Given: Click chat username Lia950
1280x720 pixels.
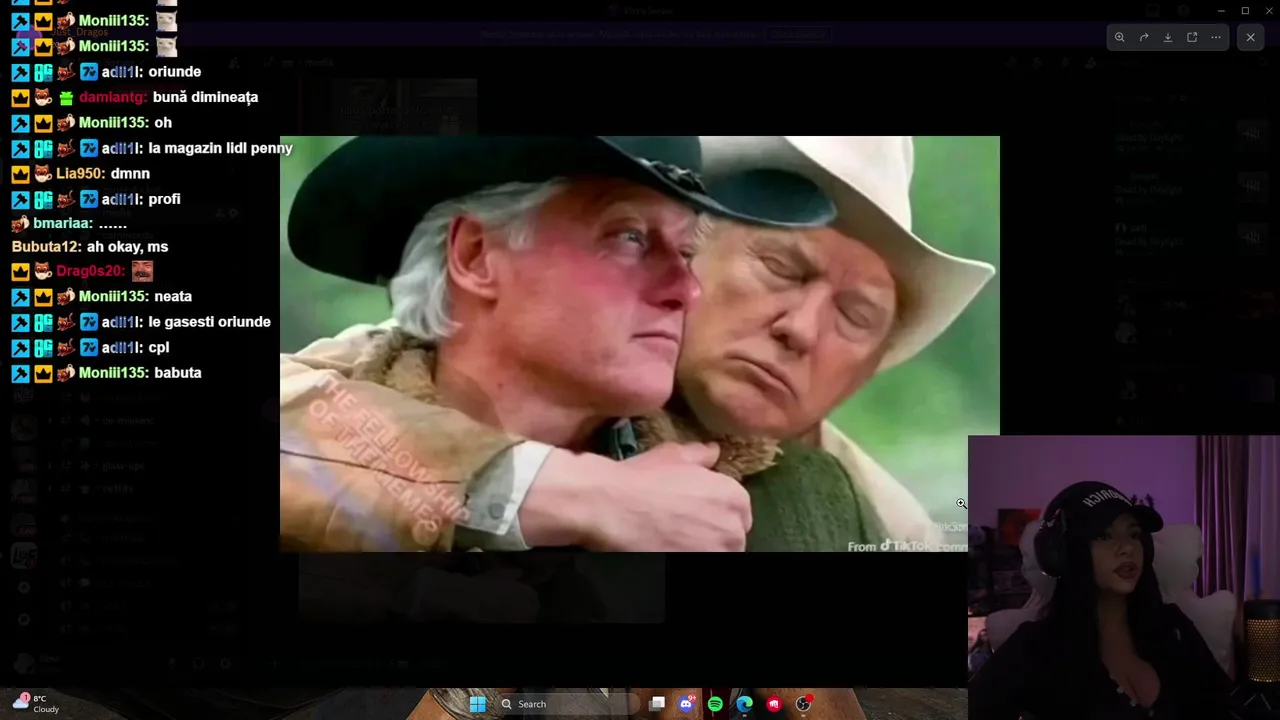Looking at the screenshot, I should click(78, 173).
